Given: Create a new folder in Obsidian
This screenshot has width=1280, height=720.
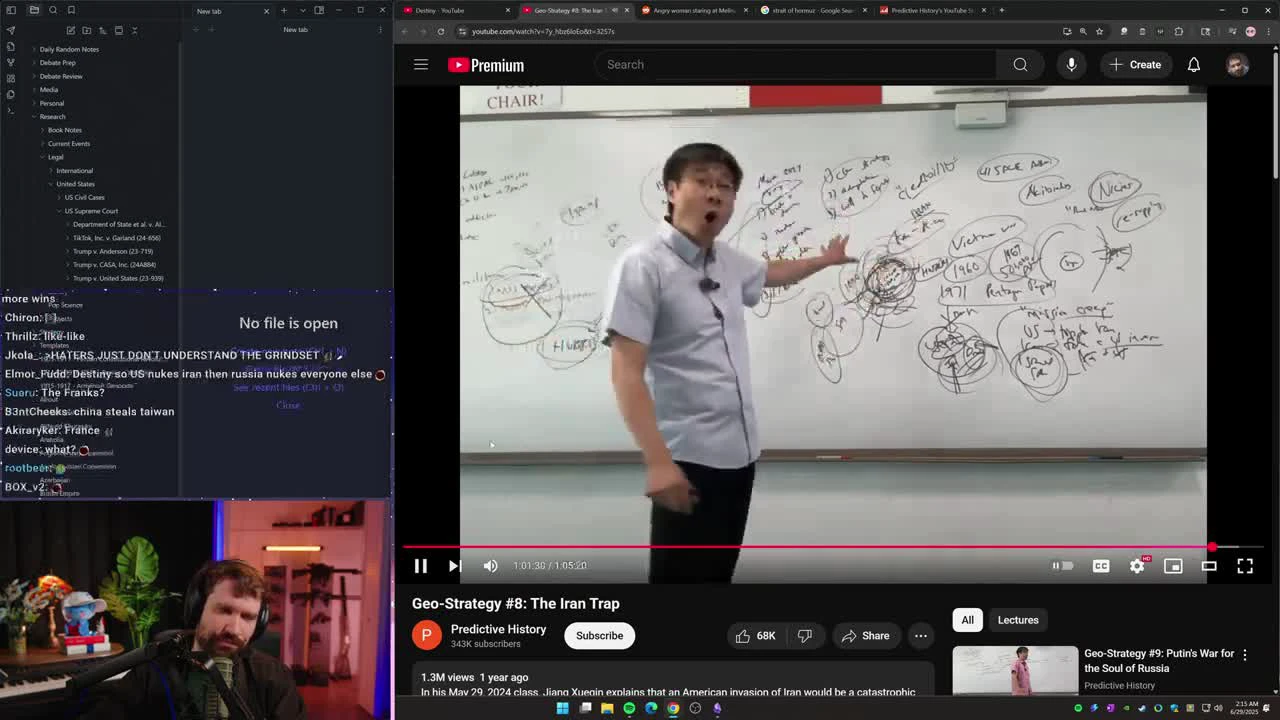Looking at the screenshot, I should [86, 30].
